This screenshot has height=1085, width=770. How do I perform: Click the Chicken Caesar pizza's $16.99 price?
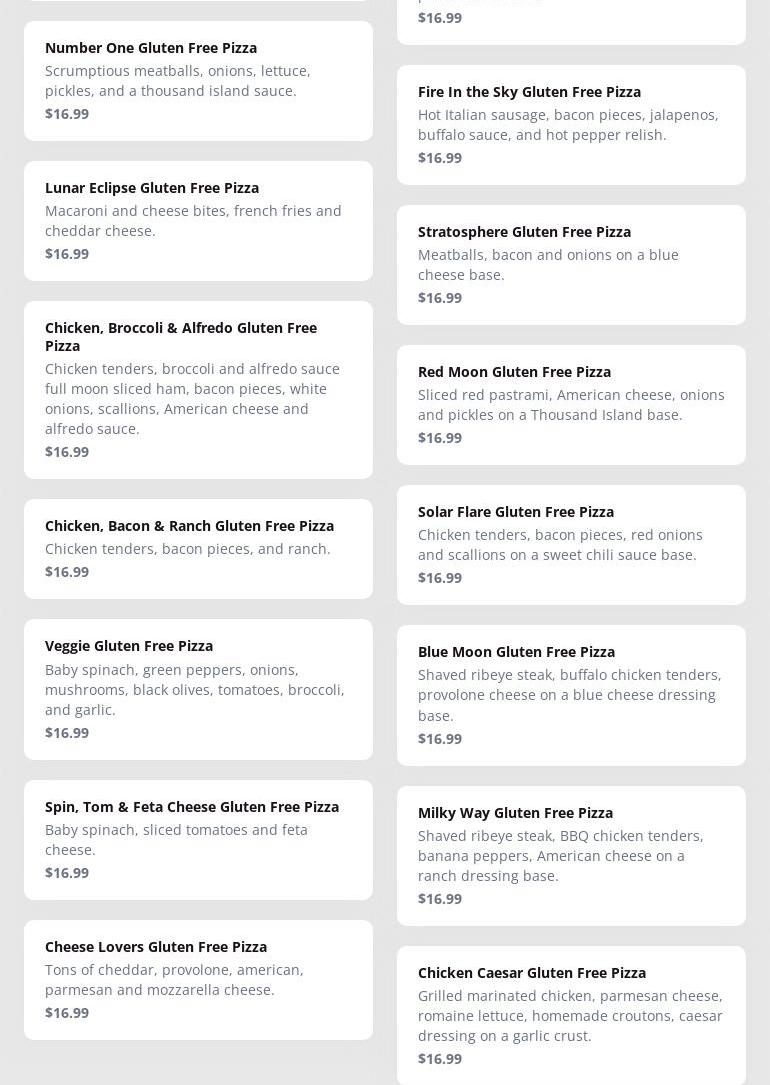point(440,1059)
